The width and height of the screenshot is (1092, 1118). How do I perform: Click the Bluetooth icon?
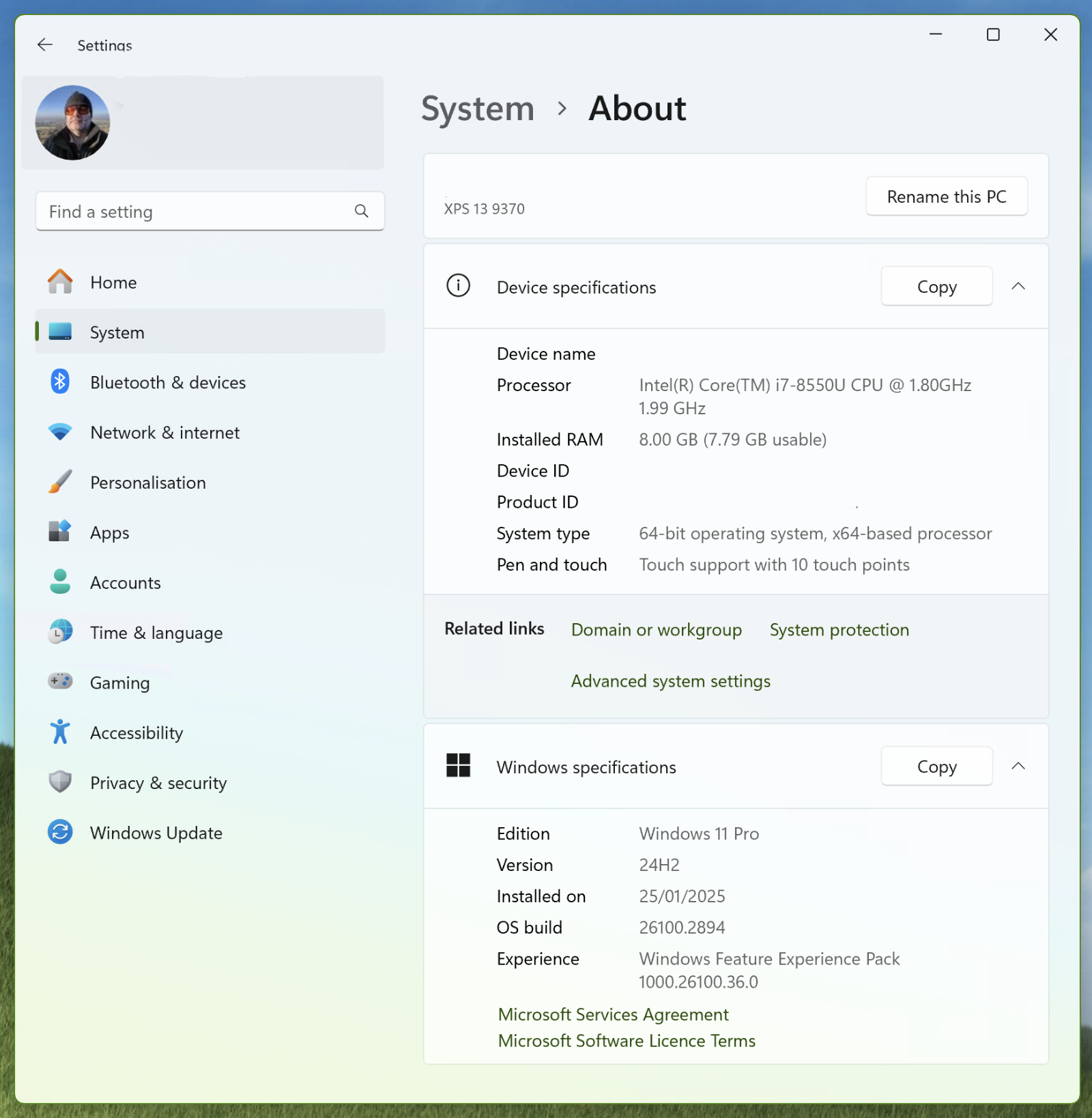click(x=60, y=382)
